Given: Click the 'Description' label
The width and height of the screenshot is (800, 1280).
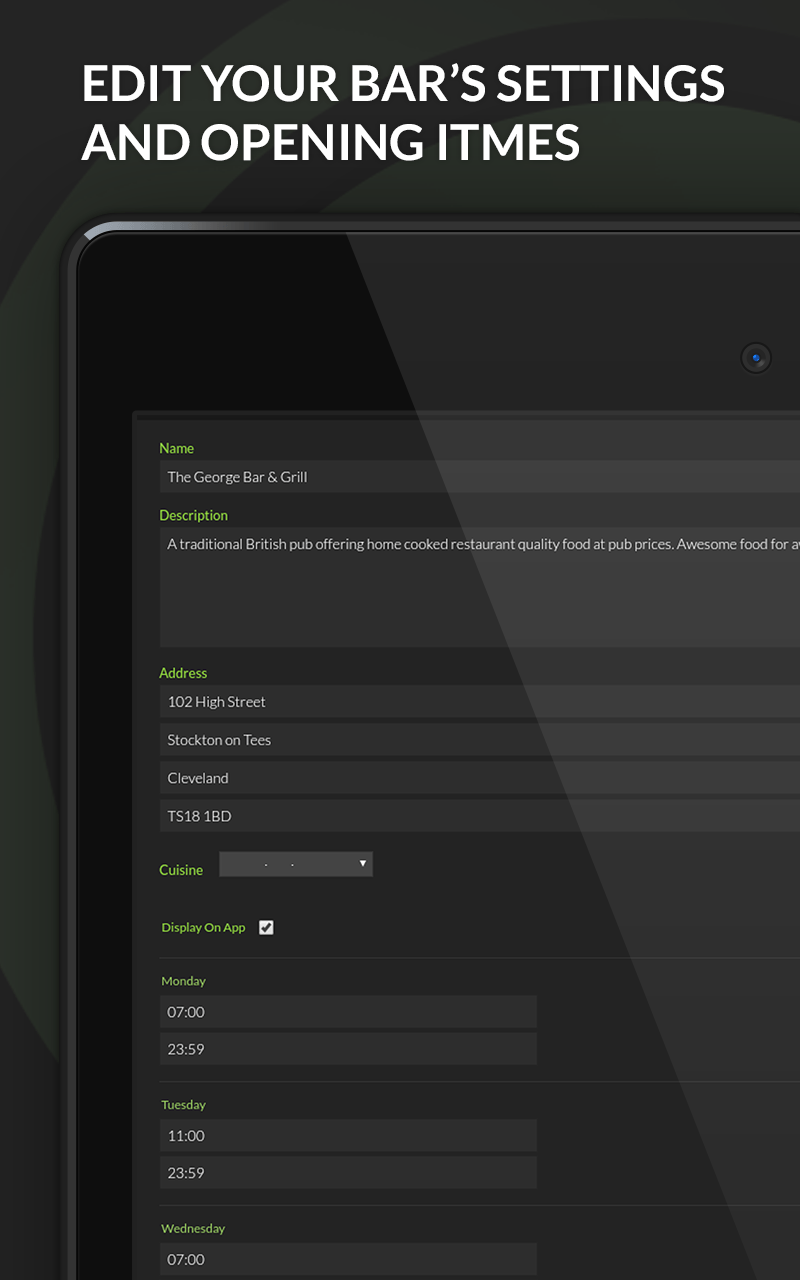Looking at the screenshot, I should click(194, 516).
